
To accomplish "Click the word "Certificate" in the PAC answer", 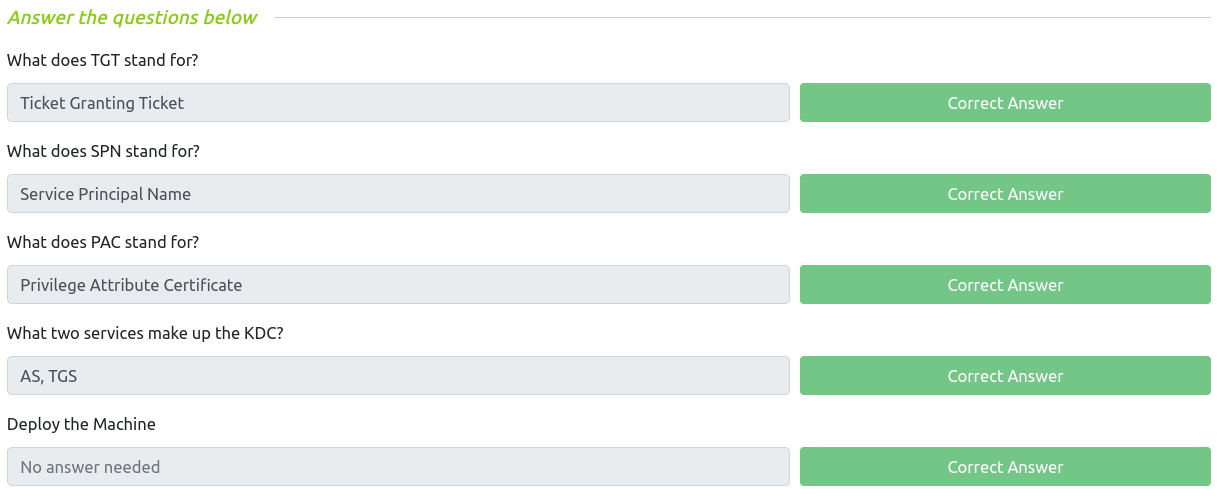I will coord(200,285).
